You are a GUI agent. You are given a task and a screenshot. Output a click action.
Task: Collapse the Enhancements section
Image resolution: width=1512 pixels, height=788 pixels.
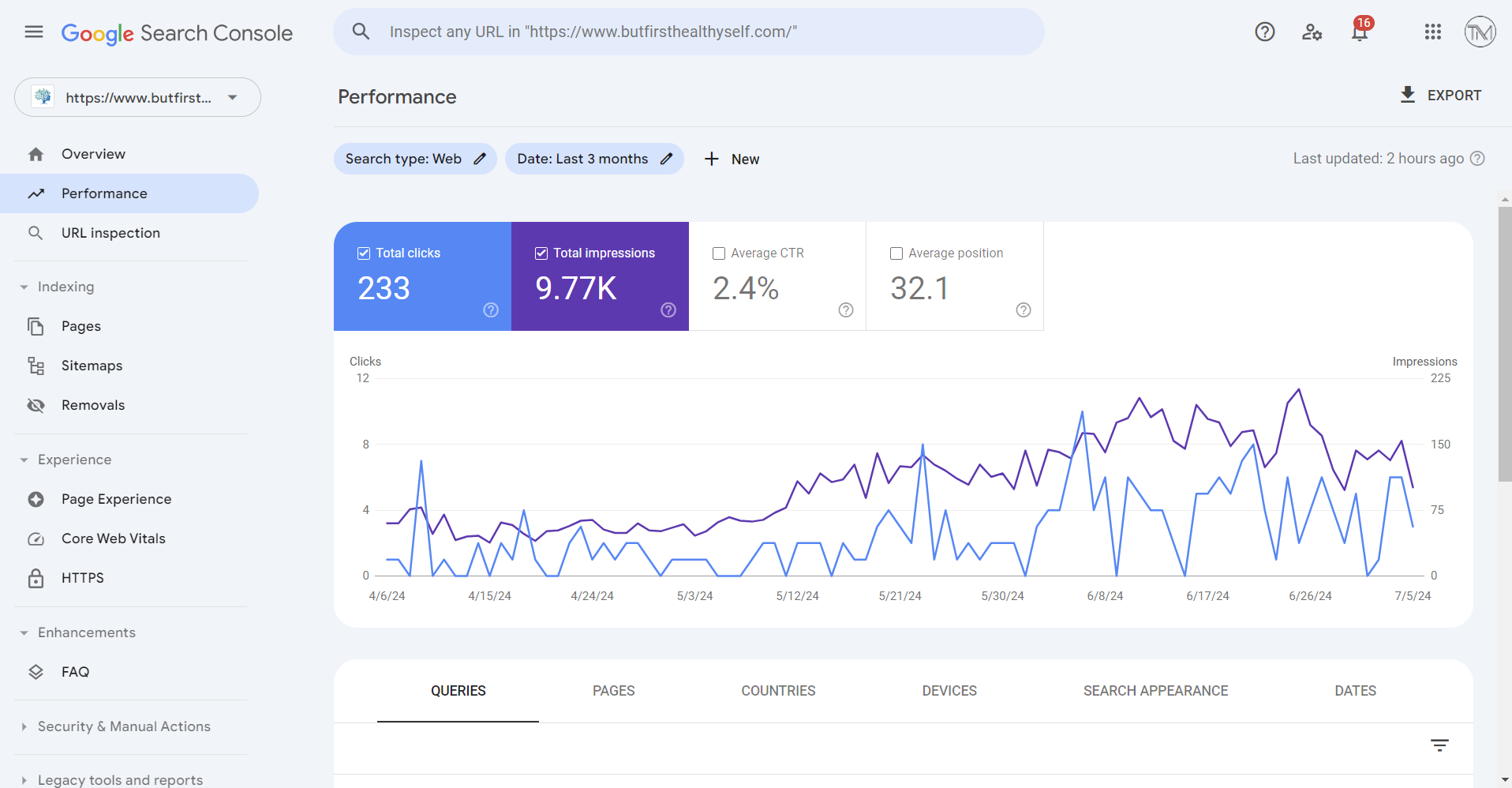pos(24,633)
